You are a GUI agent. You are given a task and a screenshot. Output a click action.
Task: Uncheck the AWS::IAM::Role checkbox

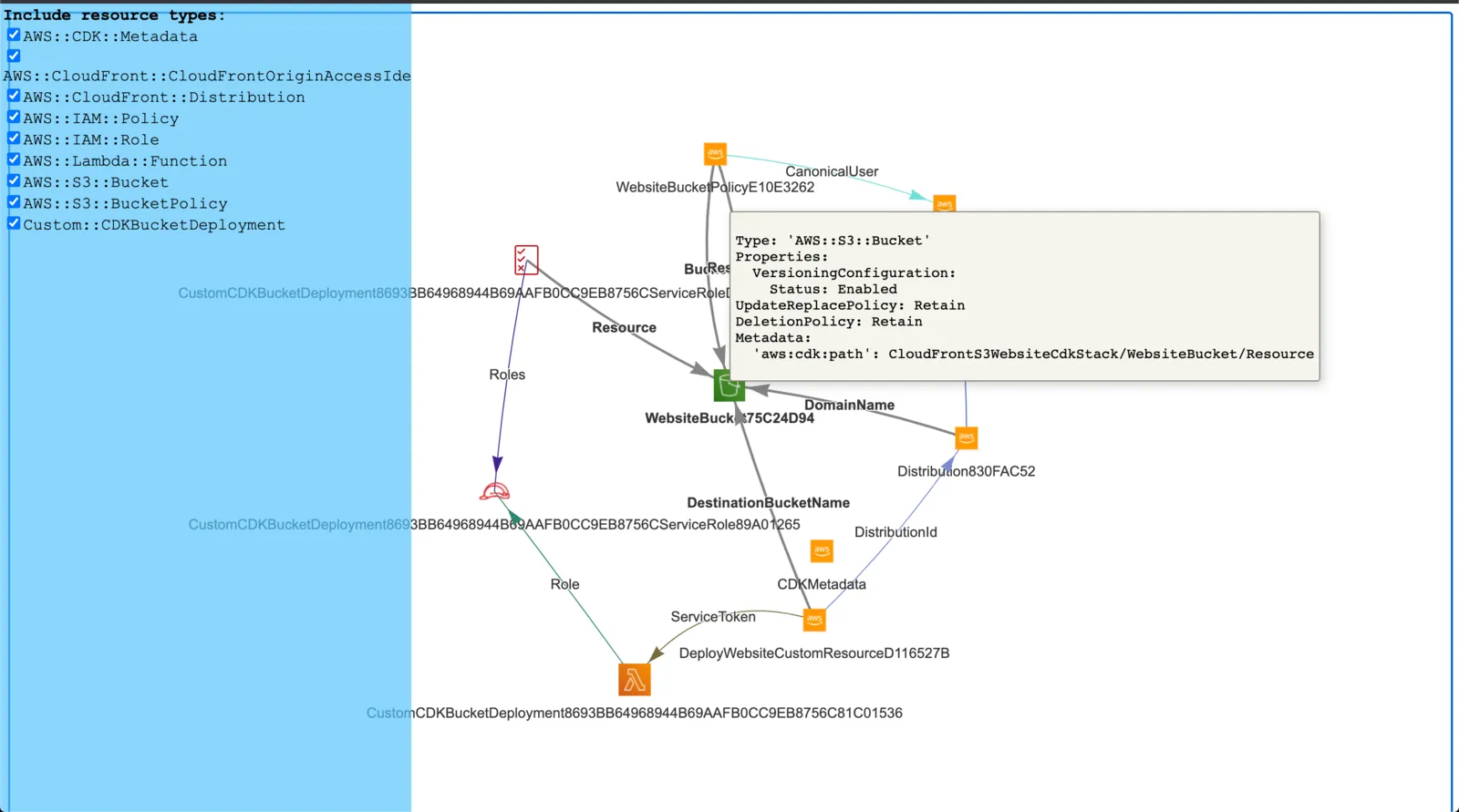point(14,139)
